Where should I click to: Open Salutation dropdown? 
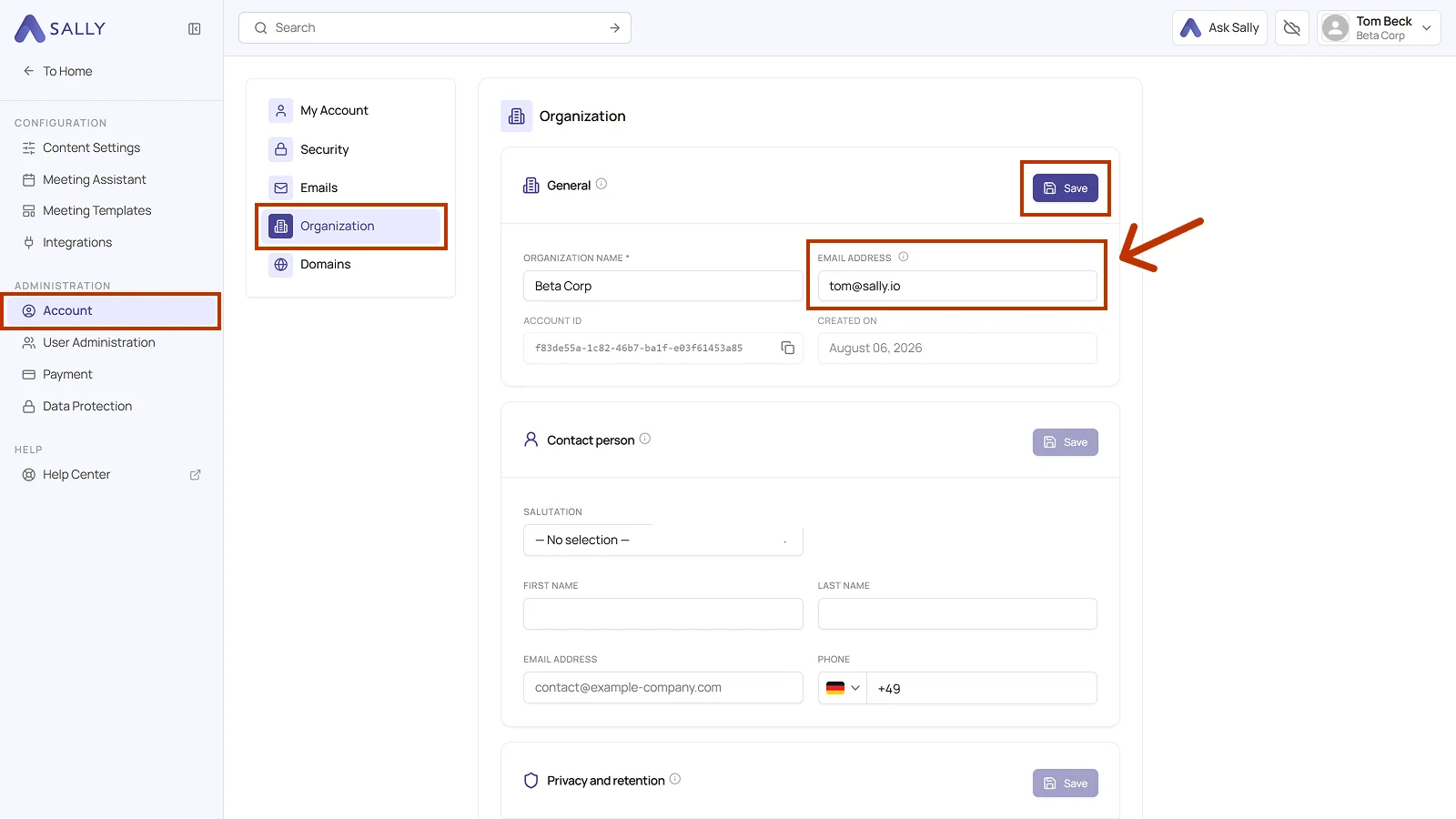coord(662,540)
